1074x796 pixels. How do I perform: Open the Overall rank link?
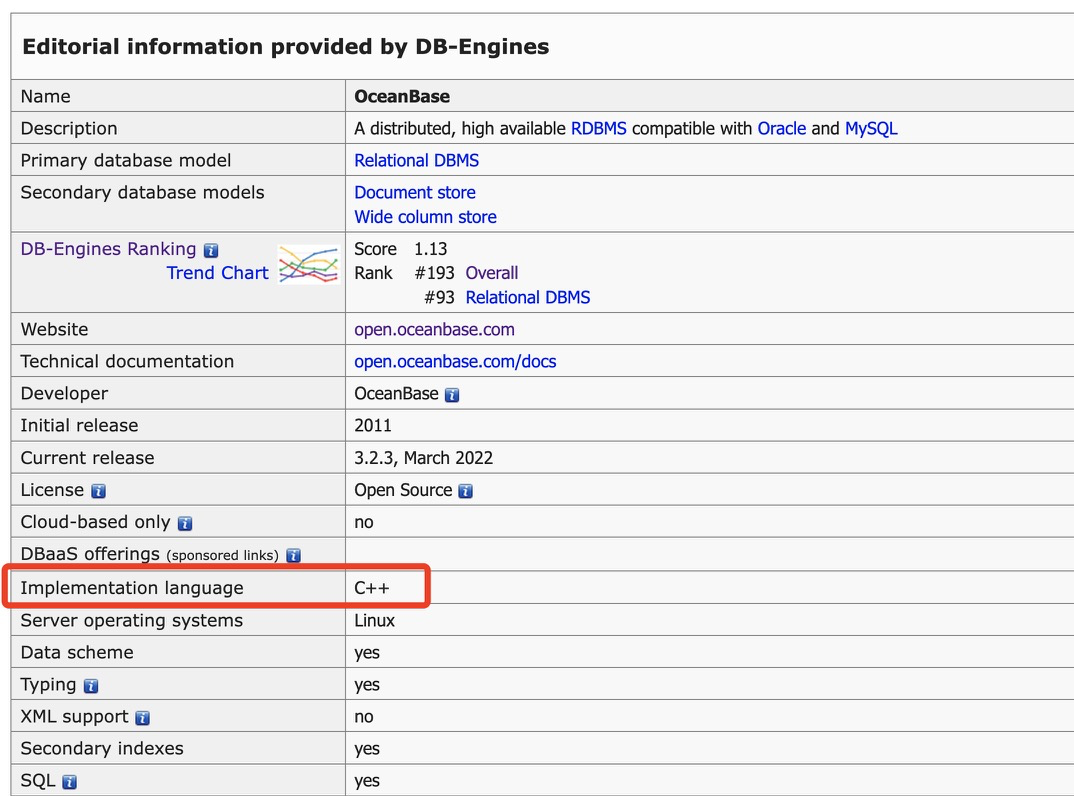point(492,273)
